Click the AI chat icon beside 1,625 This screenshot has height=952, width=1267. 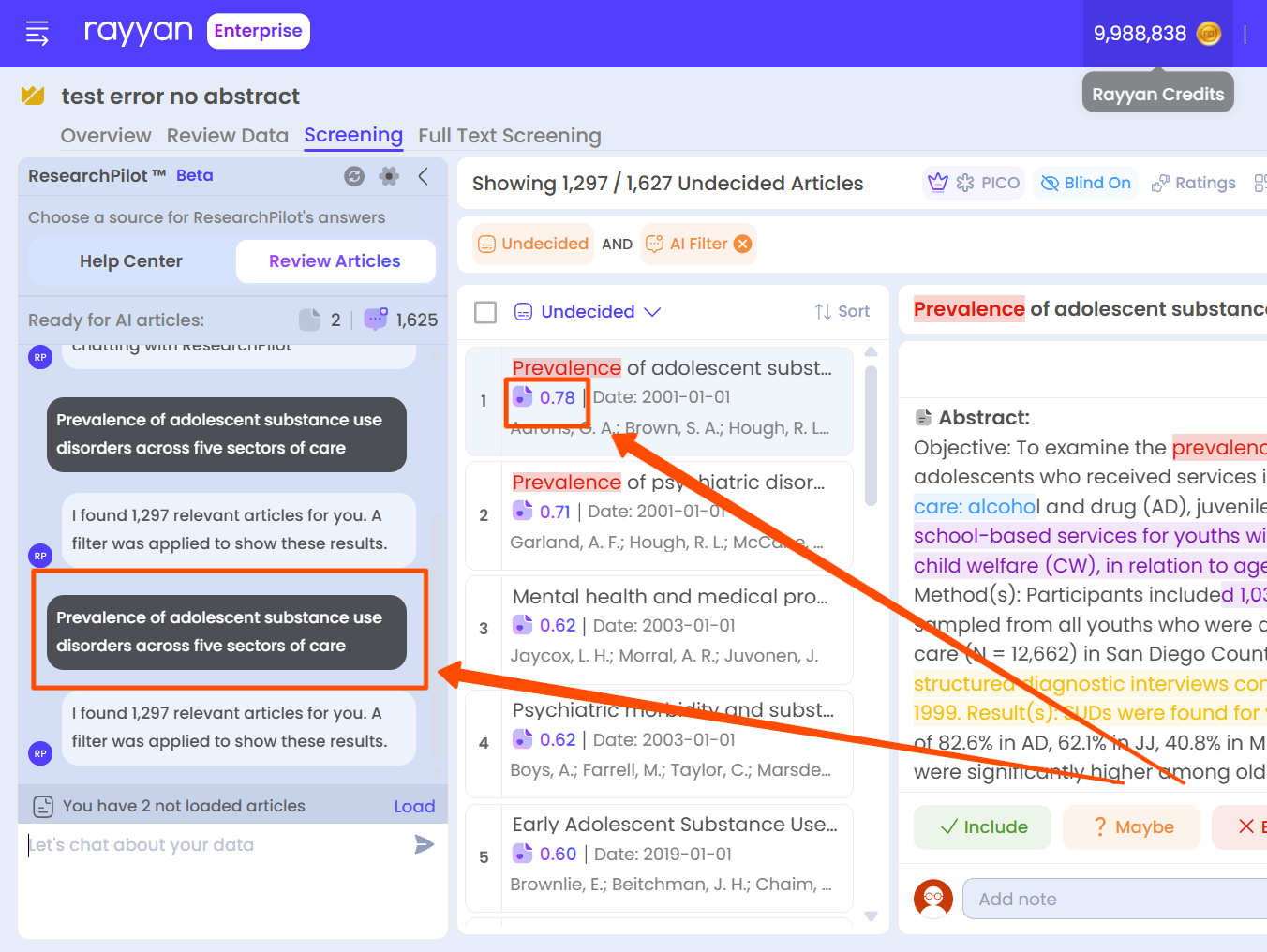click(x=375, y=320)
